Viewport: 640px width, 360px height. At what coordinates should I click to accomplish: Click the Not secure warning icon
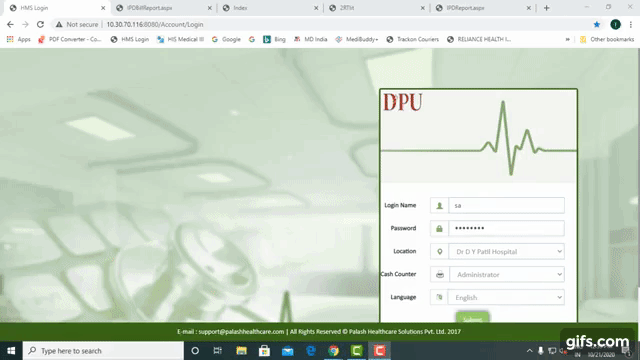pyautogui.click(x=59, y=24)
